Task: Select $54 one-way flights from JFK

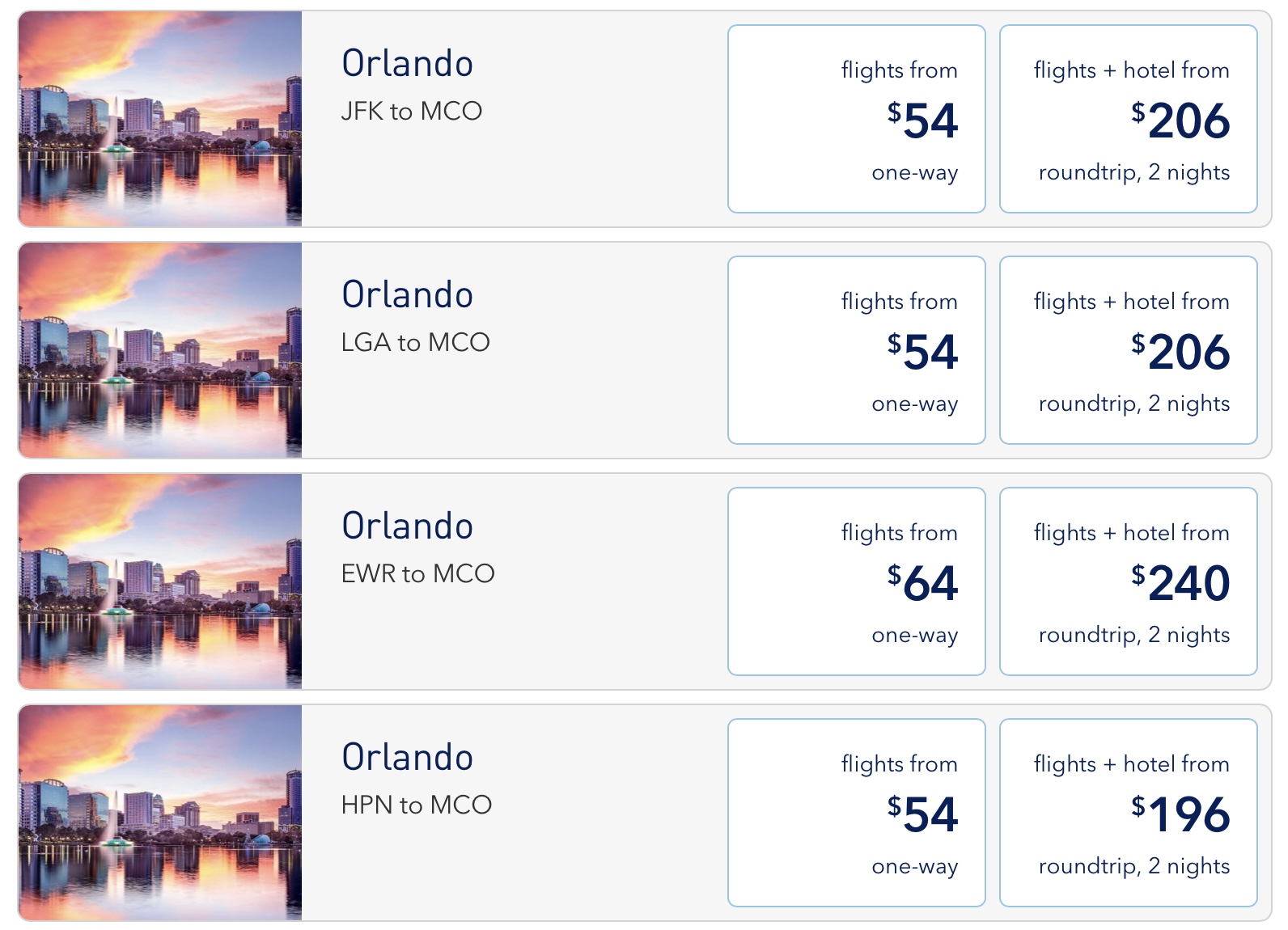Action: coord(856,119)
